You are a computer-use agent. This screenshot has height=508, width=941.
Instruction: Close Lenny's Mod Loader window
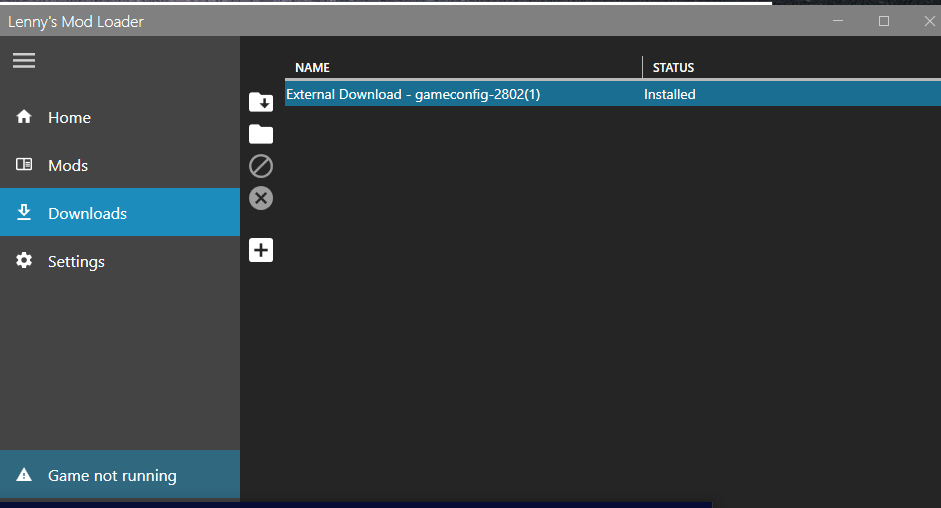pyautogui.click(x=930, y=21)
